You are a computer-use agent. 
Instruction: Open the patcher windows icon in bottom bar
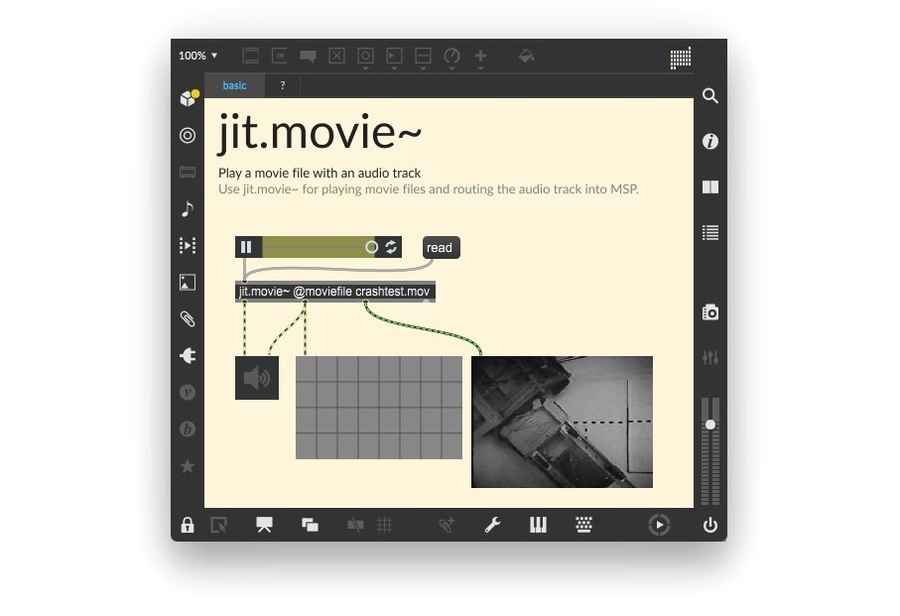click(x=310, y=525)
